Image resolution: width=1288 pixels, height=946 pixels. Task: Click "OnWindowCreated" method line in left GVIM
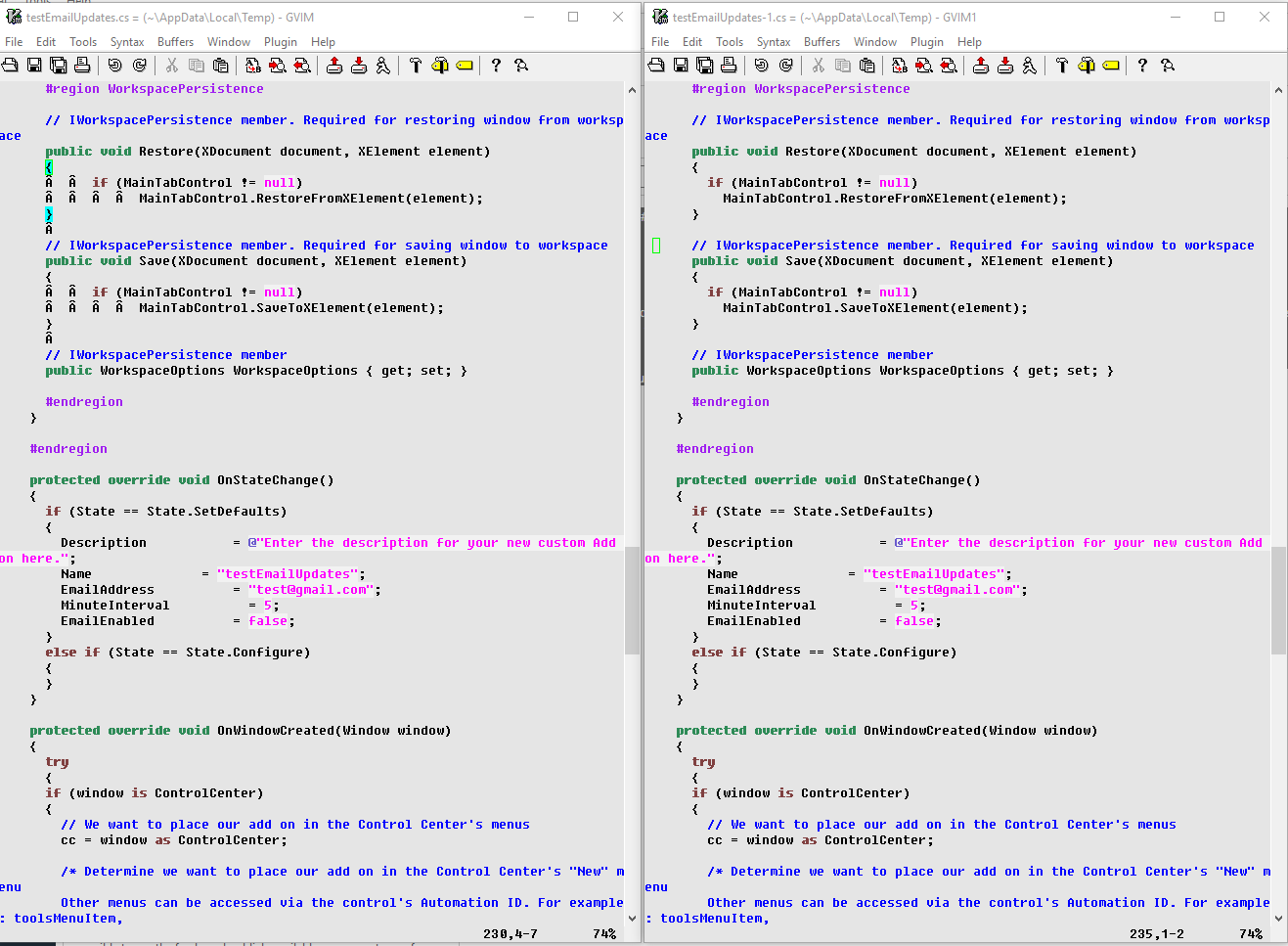[241, 731]
